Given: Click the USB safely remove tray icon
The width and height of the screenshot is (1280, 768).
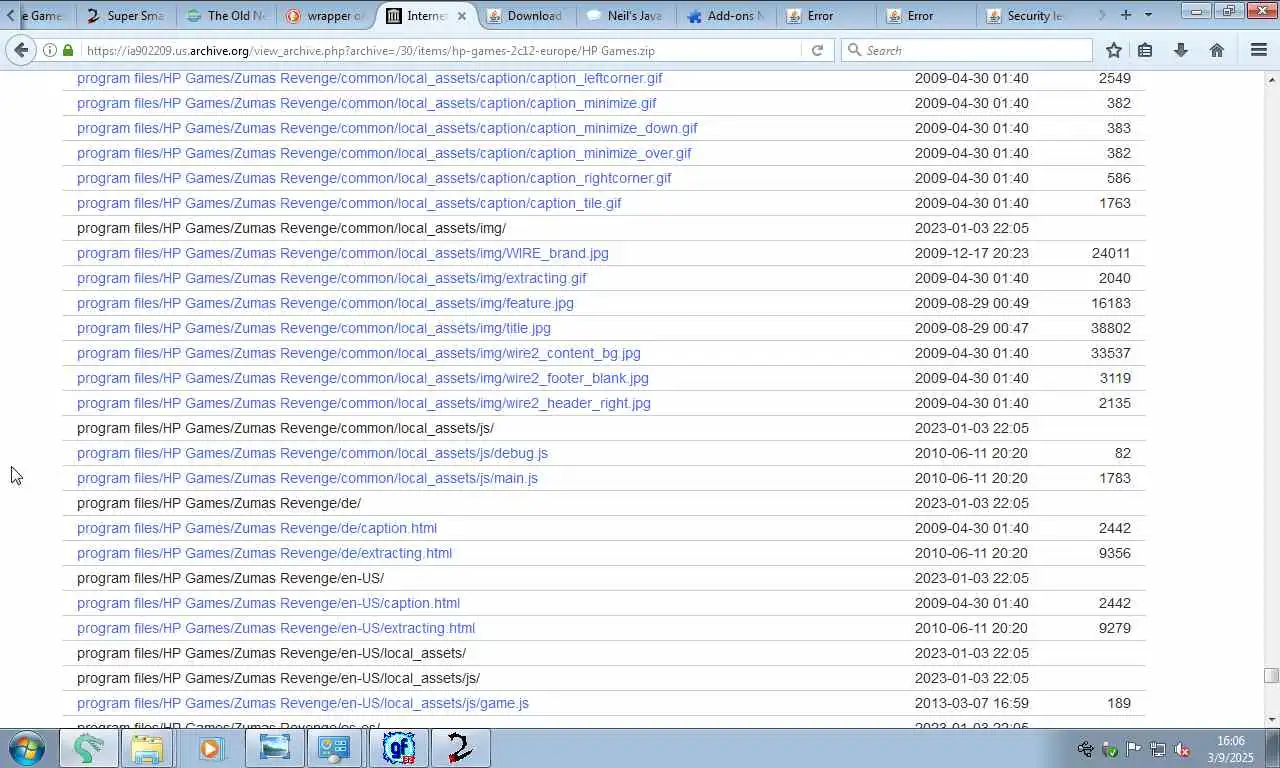Looking at the screenshot, I should click(1086, 749).
